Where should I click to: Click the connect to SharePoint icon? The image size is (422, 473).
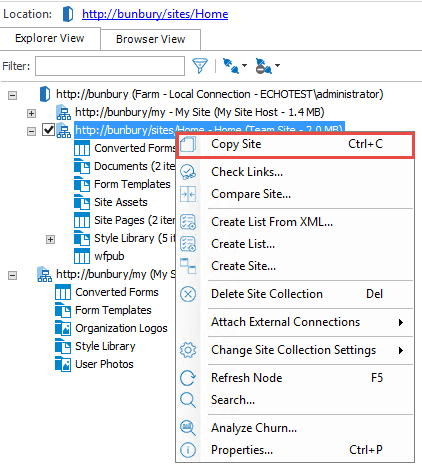[x=231, y=66]
